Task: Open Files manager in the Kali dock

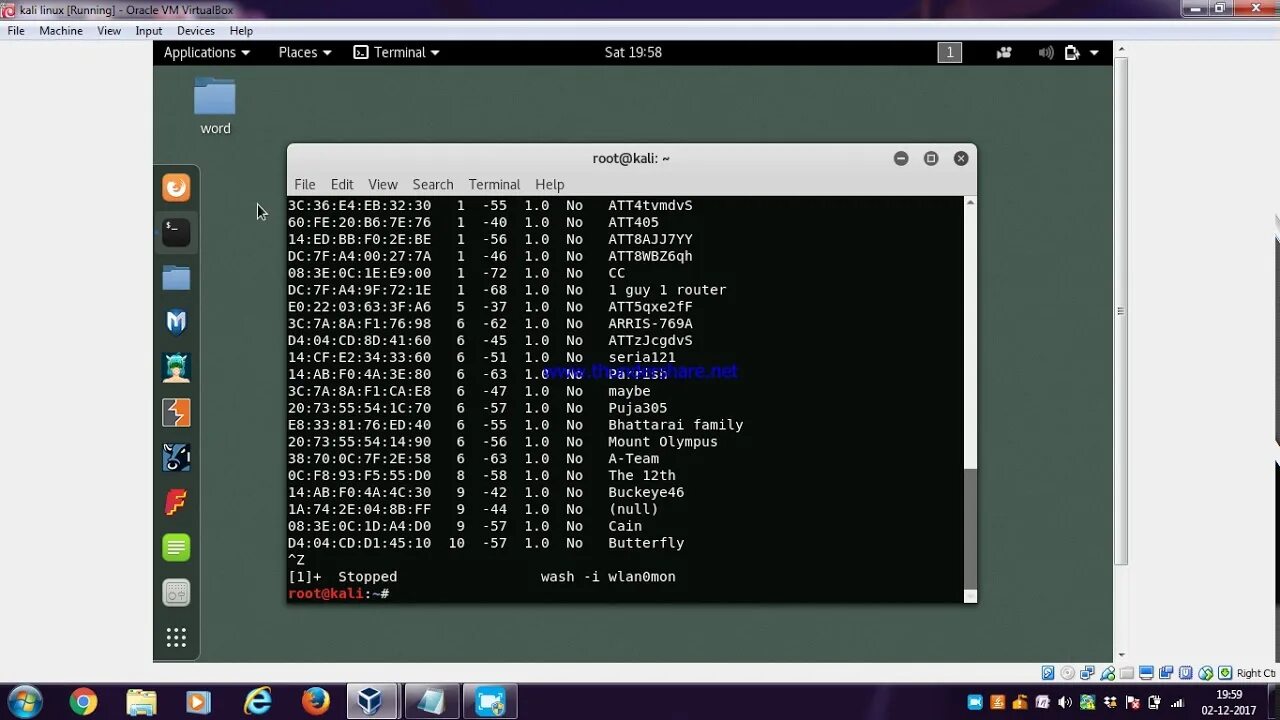Action: point(176,278)
